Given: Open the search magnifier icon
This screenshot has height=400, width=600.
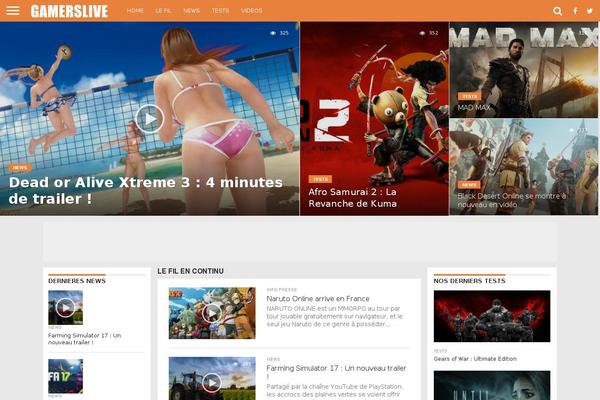Looking at the screenshot, I should pyautogui.click(x=558, y=11).
